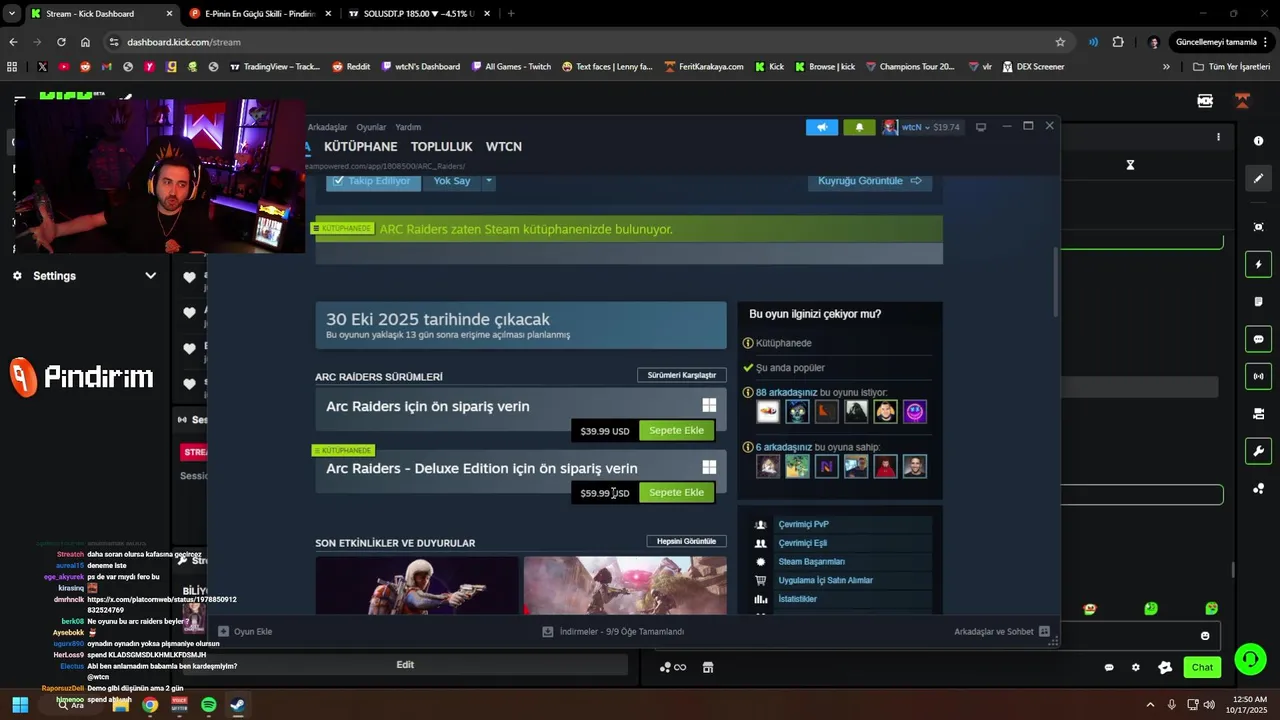Click the purple smiley friend avatar
1280x720 pixels.
[914, 411]
